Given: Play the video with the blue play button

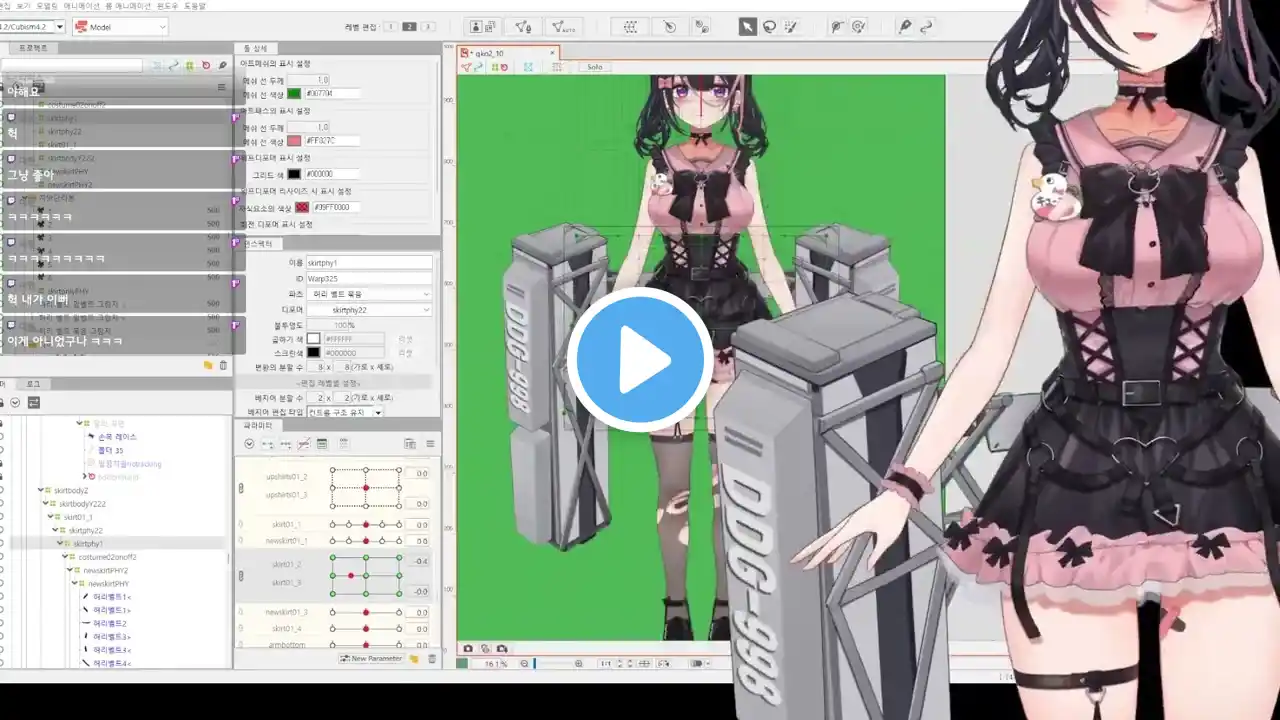Looking at the screenshot, I should click(639, 360).
